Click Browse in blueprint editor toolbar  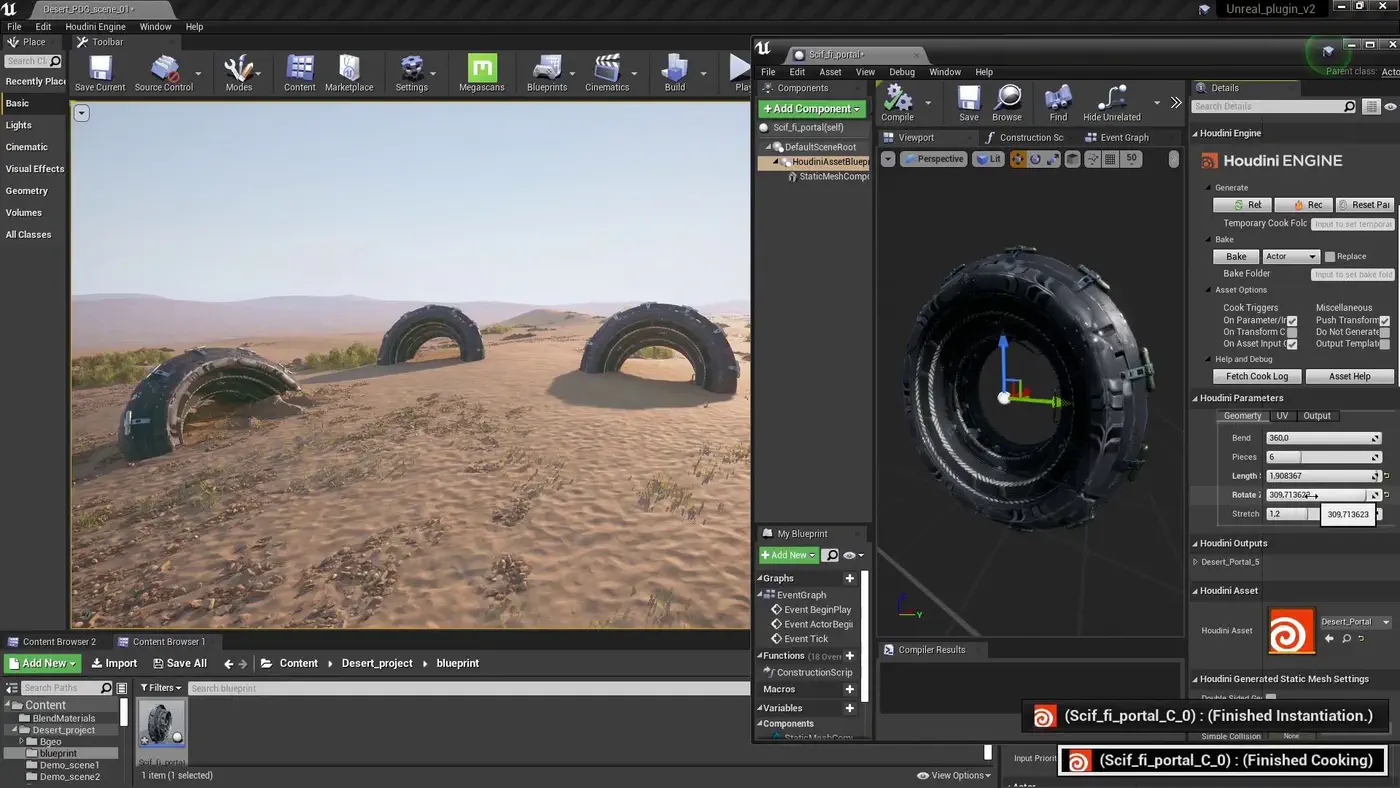point(1007,103)
